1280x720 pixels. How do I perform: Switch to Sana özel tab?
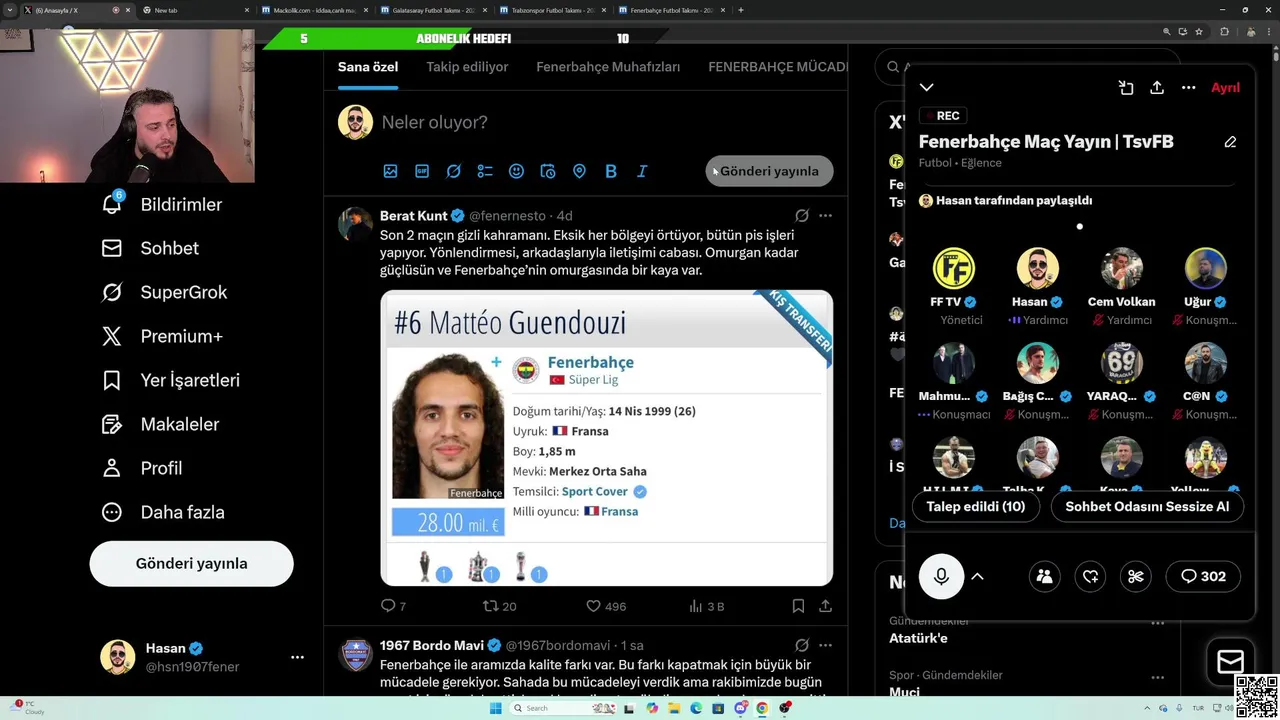pyautogui.click(x=368, y=67)
